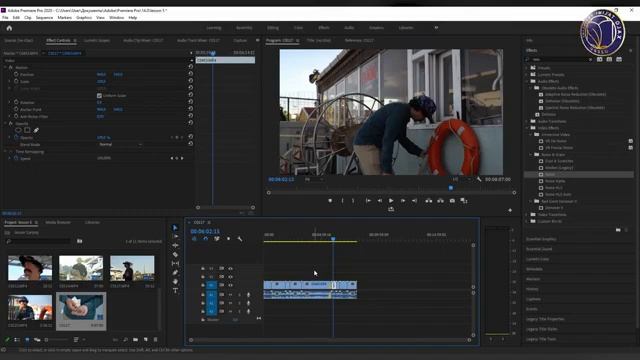Open the Sequence menu

point(44,18)
